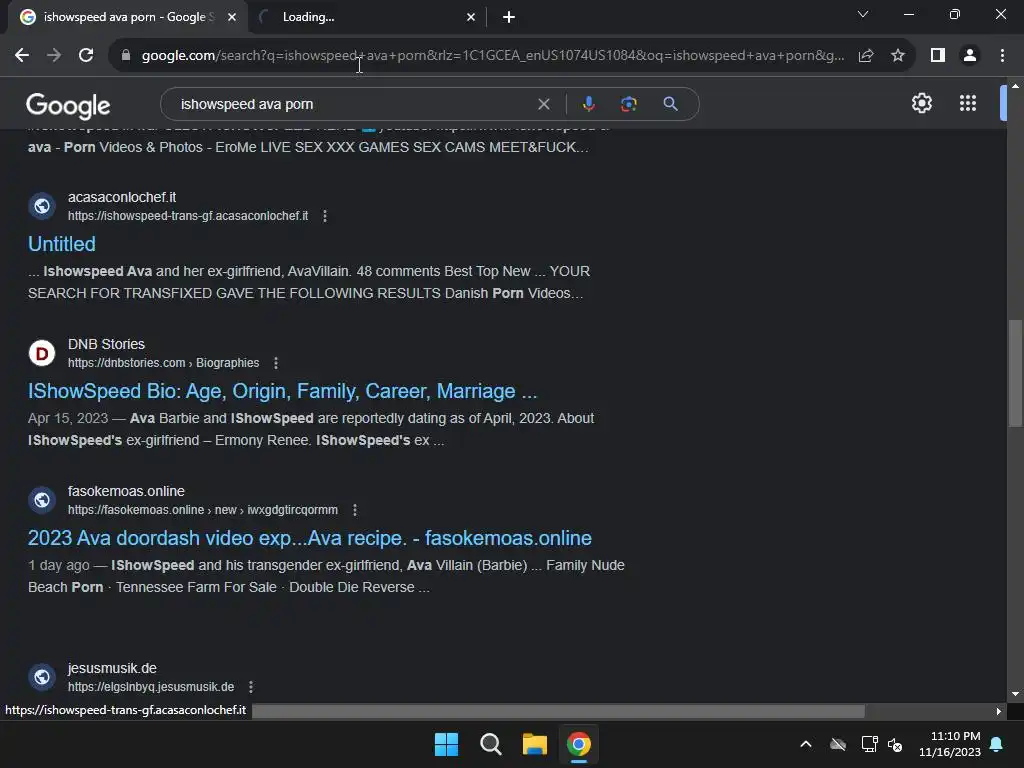Click the OneDrive cloud tray icon
This screenshot has width=1024, height=768.
click(838, 744)
